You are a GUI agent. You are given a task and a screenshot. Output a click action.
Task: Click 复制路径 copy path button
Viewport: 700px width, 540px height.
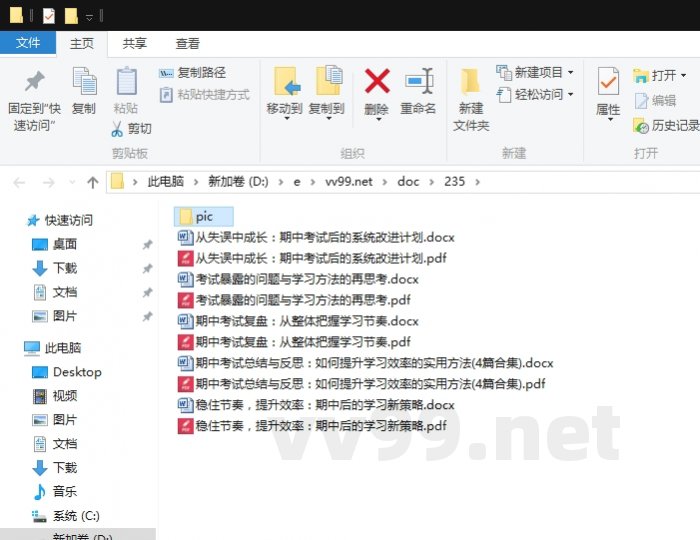tap(192, 72)
